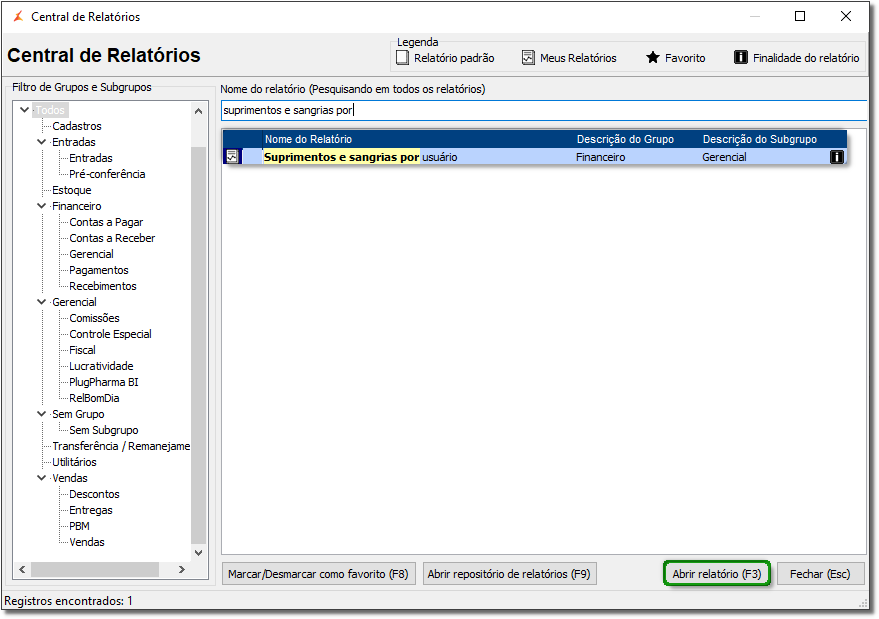This screenshot has height=619, width=879.
Task: Select Gerencial under Financeiro
Action: coord(91,254)
